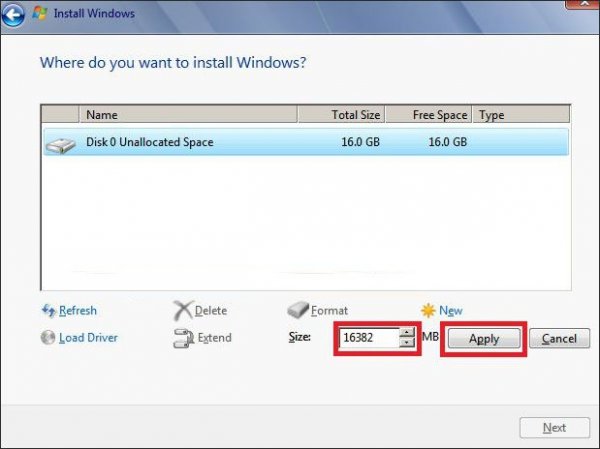Sort by Free Space column header

pos(428,115)
